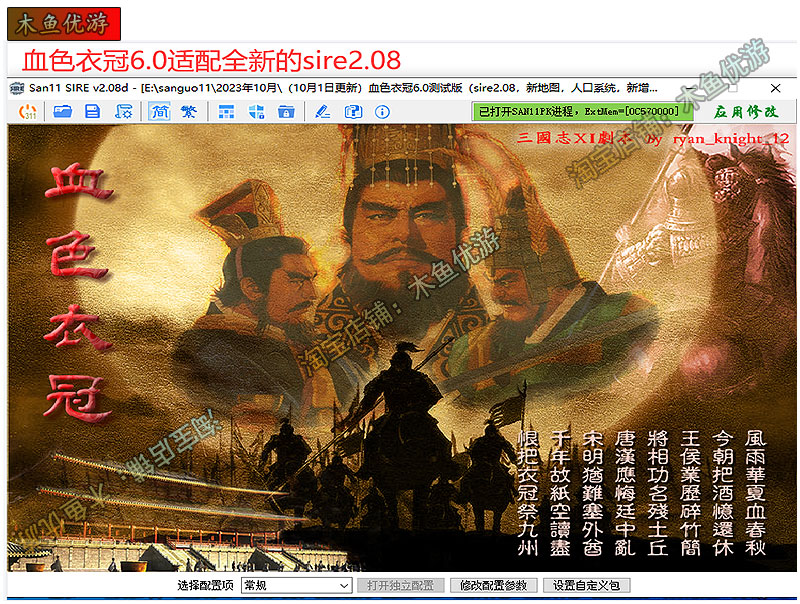Close the San11 SIRE window
The height and width of the screenshot is (604, 800).
[x=776, y=88]
